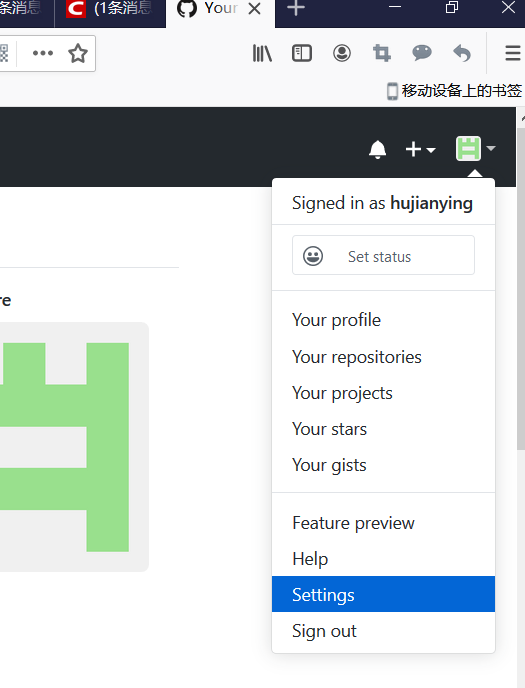525x688 pixels.
Task: Open mobile bookmarks folder in toolbar
Action: (x=454, y=91)
